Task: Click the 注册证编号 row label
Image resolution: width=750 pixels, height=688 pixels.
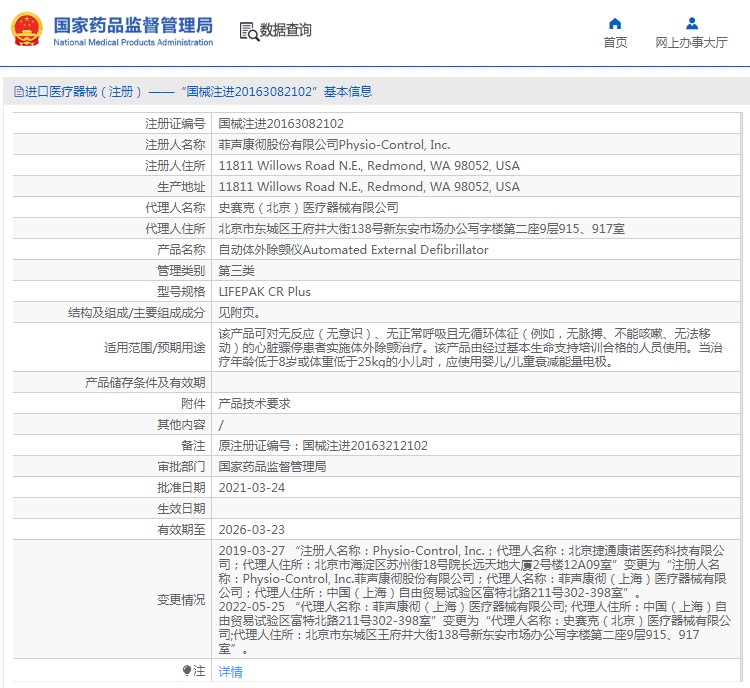Action: pos(175,124)
